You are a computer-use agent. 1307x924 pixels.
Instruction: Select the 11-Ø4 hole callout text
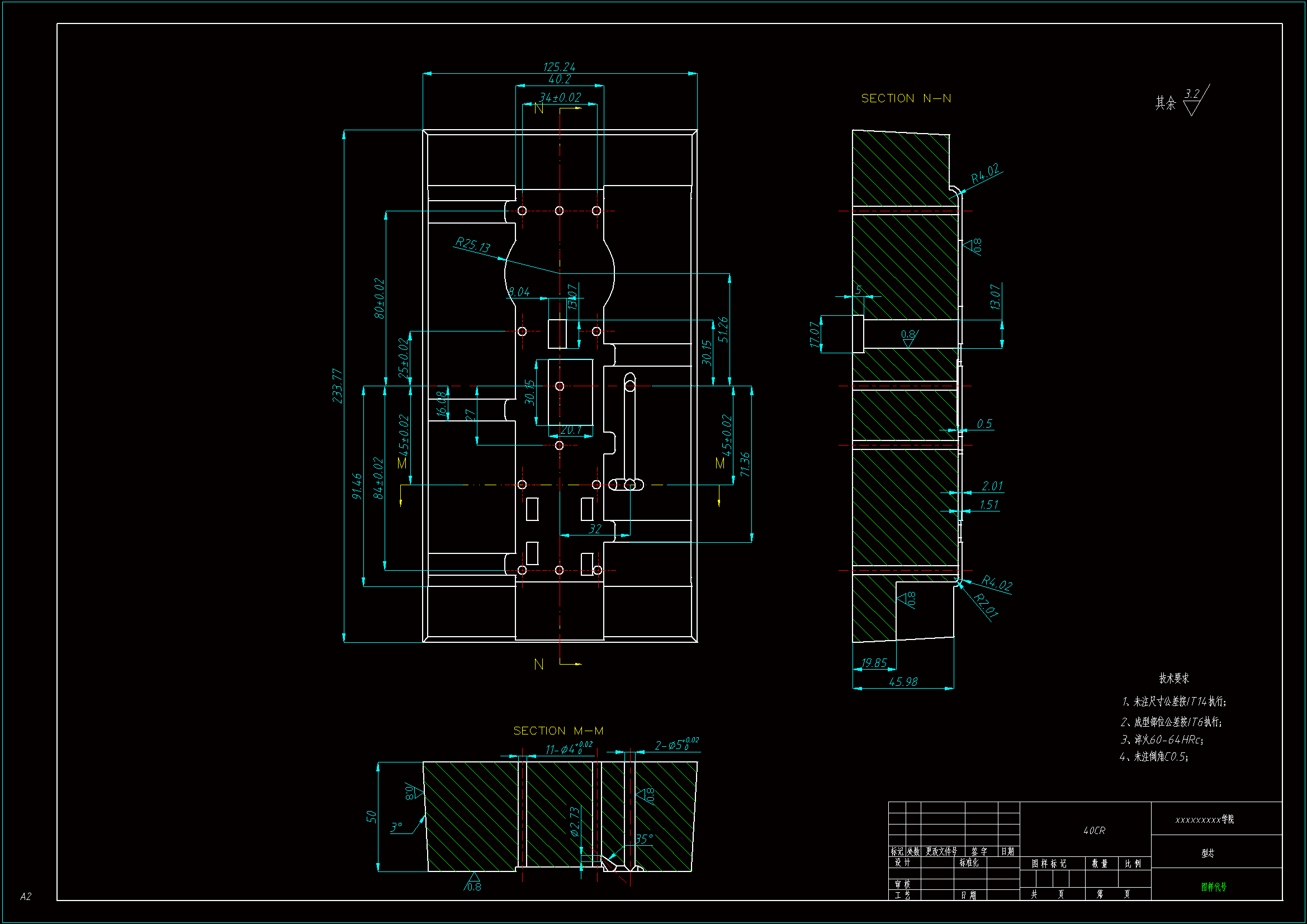click(x=568, y=748)
